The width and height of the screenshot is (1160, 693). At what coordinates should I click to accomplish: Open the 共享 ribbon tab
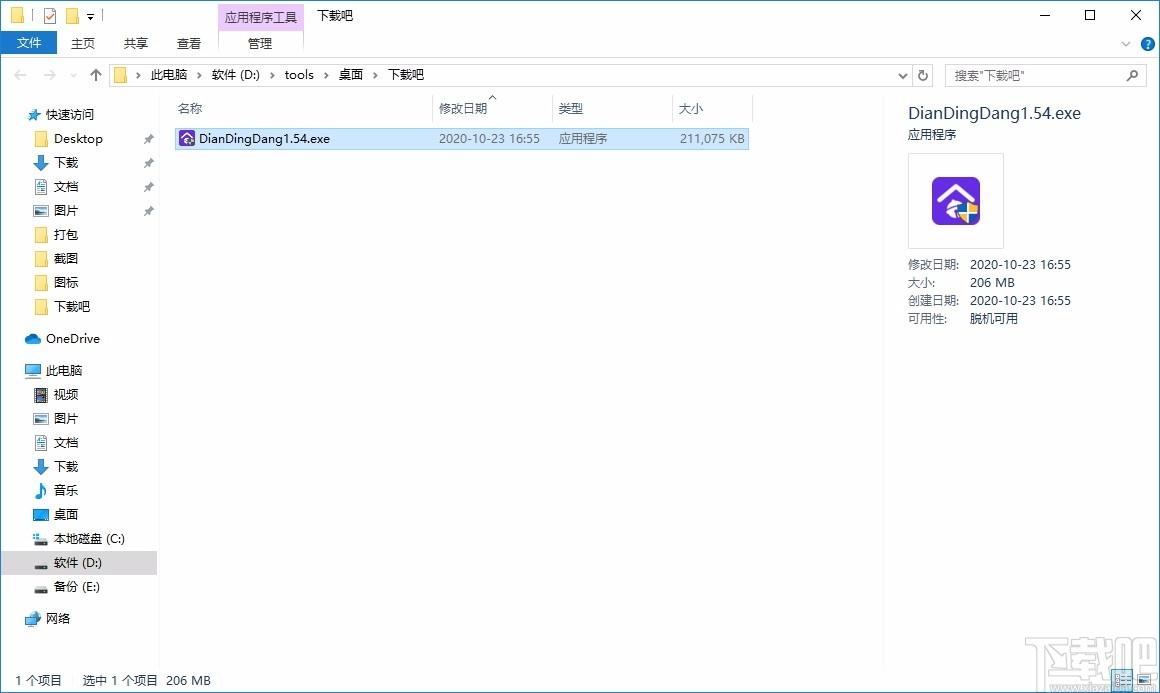pyautogui.click(x=135, y=44)
